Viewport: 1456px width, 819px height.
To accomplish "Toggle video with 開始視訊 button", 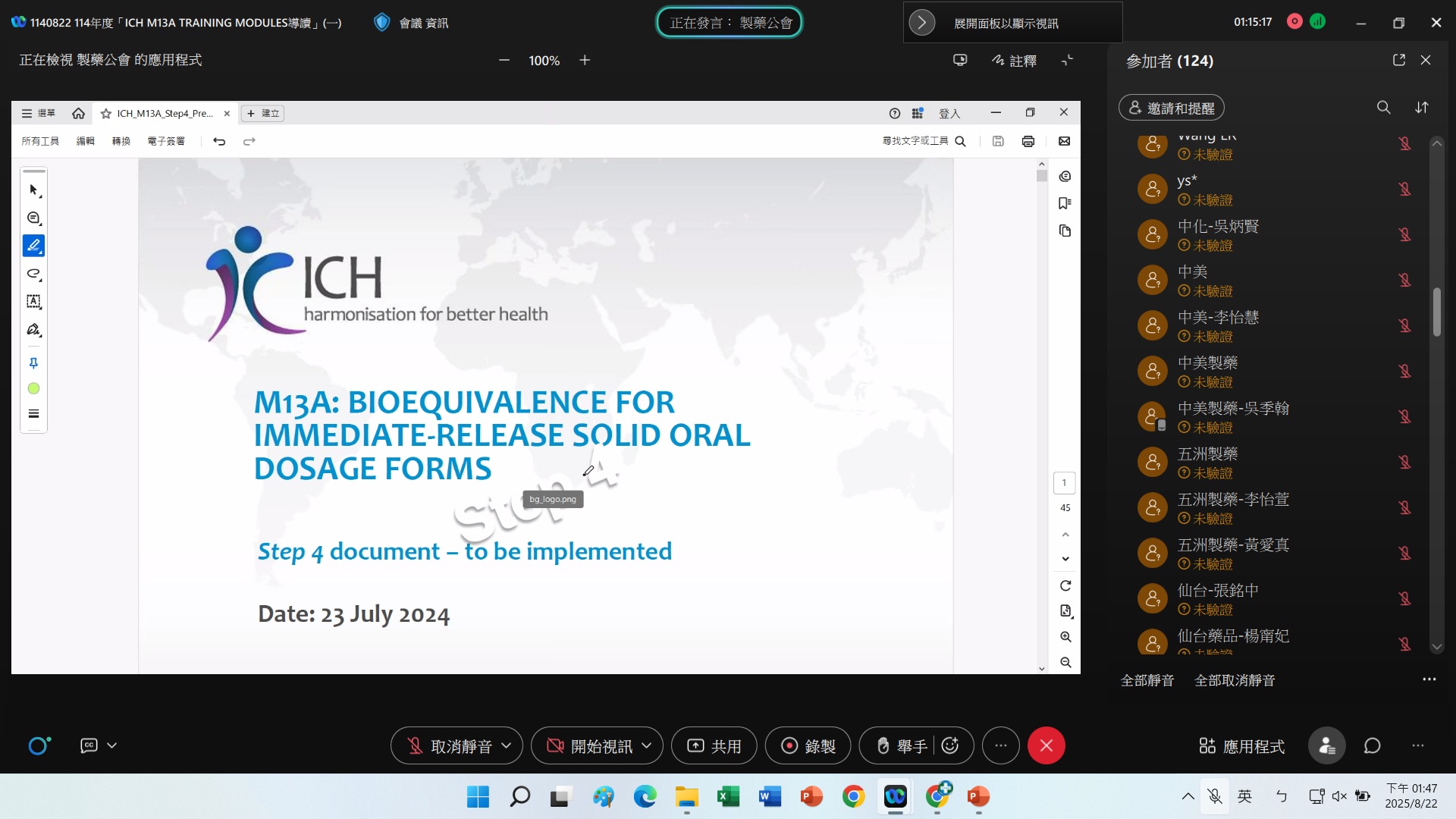I will click(590, 746).
